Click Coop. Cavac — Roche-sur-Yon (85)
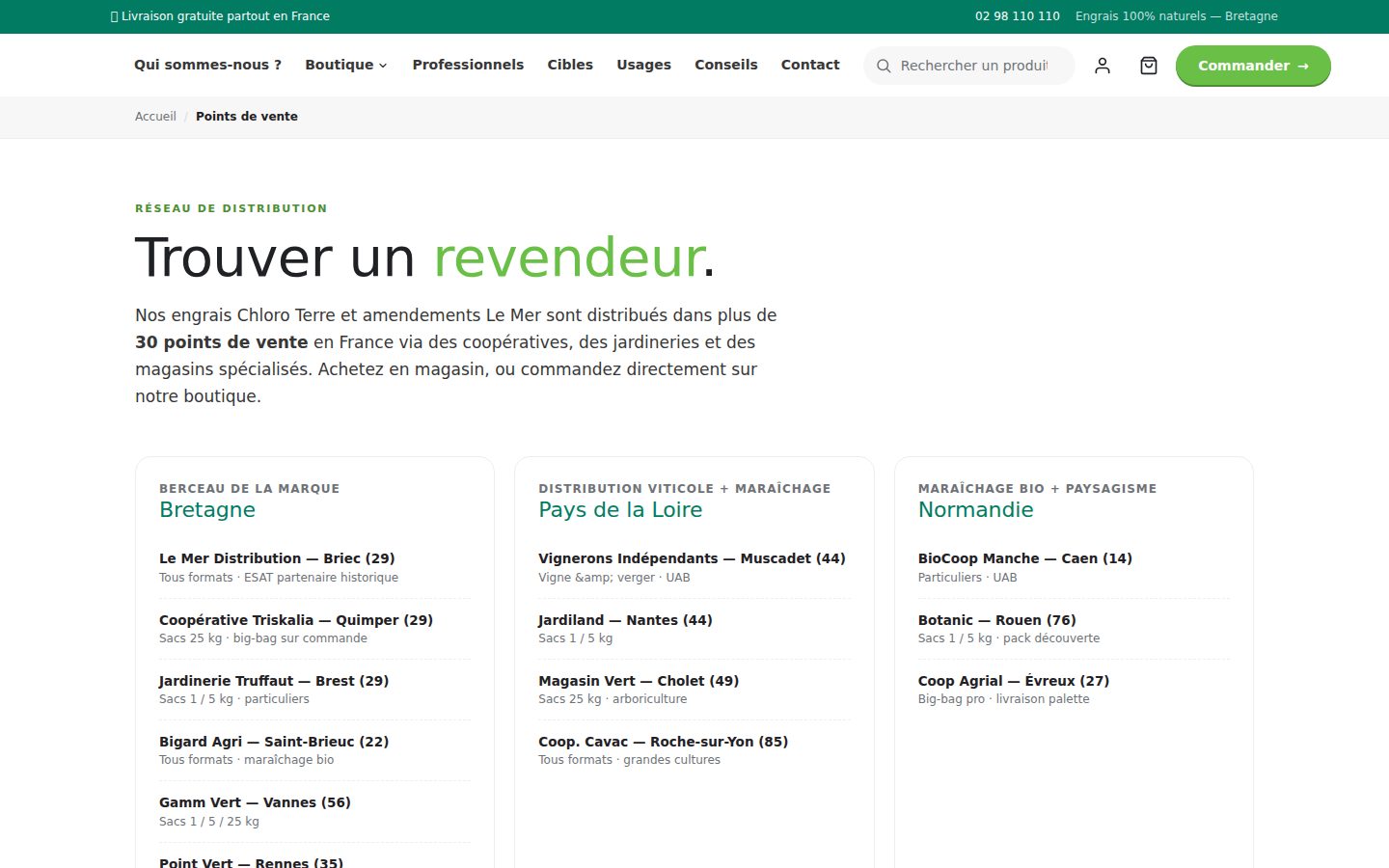Screen dimensions: 1389x868 coord(663,742)
